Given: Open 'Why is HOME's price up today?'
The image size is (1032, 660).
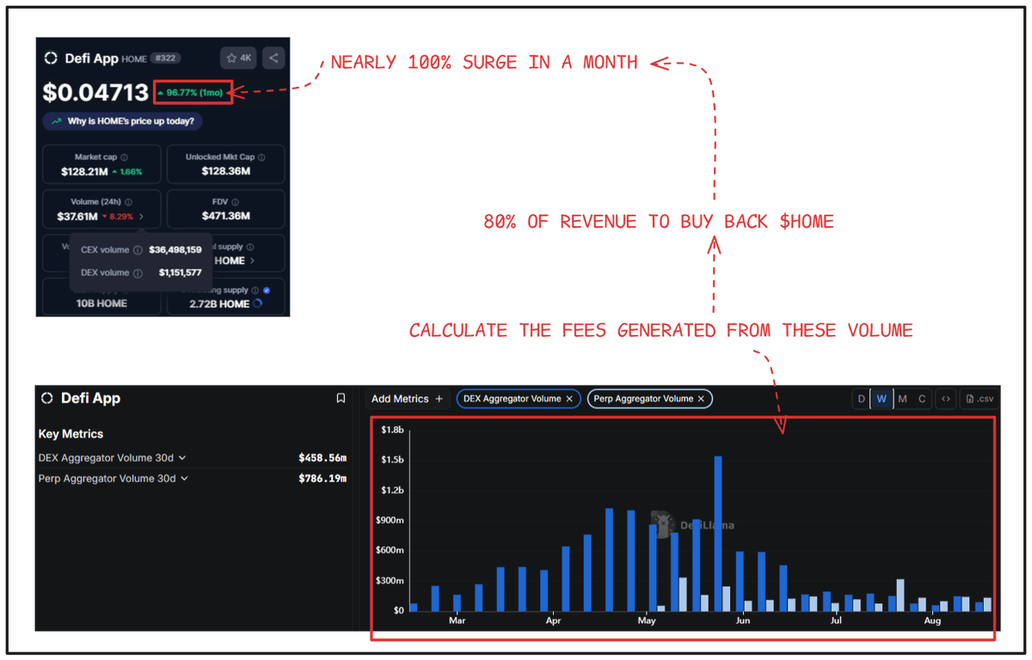Looking at the screenshot, I should (122, 121).
